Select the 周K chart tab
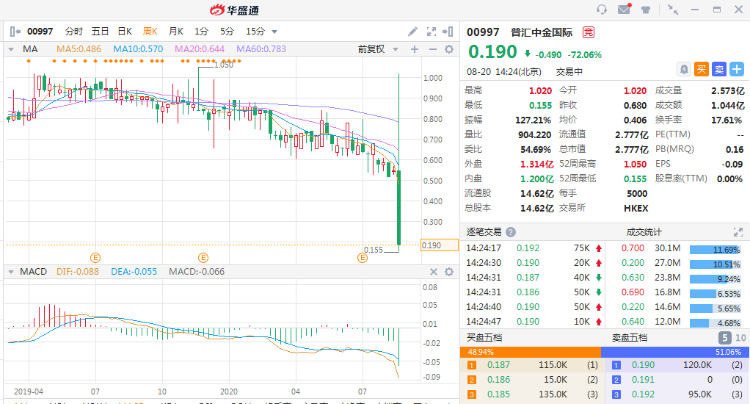 (x=150, y=32)
